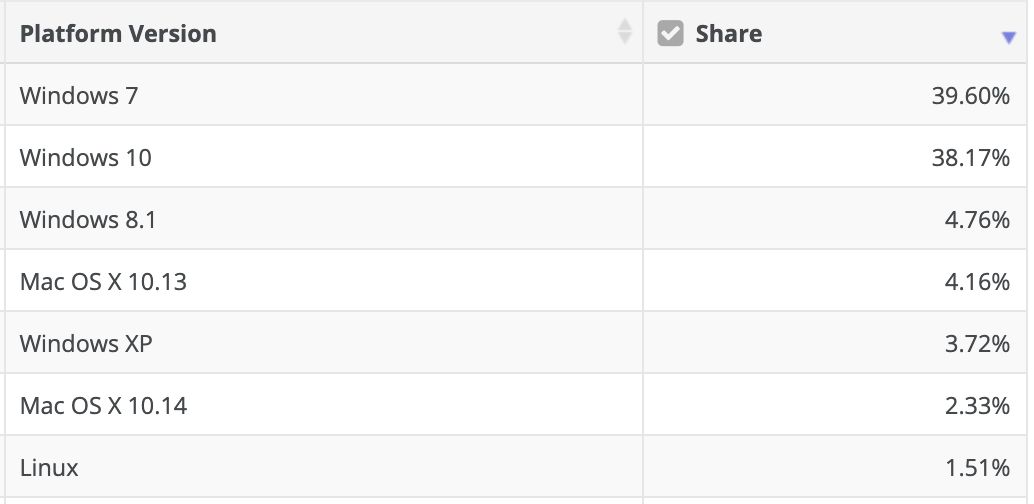The image size is (1034, 504).
Task: Click the up sort arrow beside Platform Version
Action: 625,25
